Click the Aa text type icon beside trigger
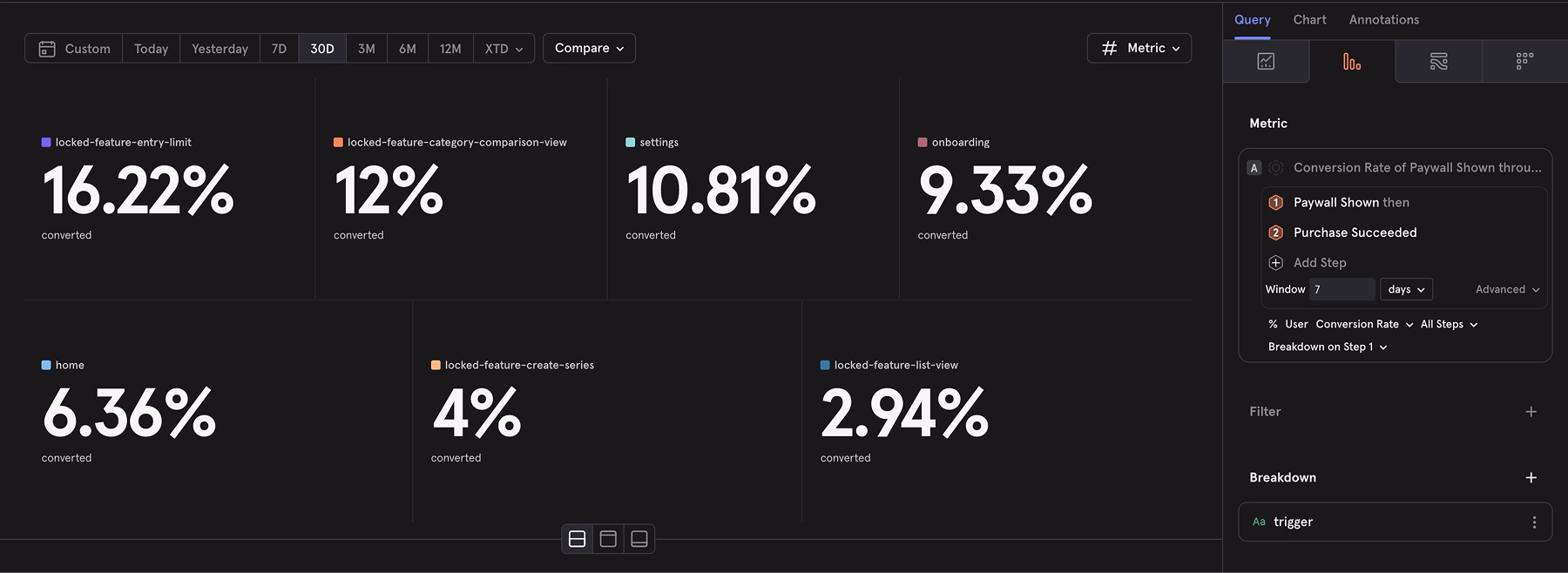Image resolution: width=1568 pixels, height=573 pixels. click(x=1259, y=522)
